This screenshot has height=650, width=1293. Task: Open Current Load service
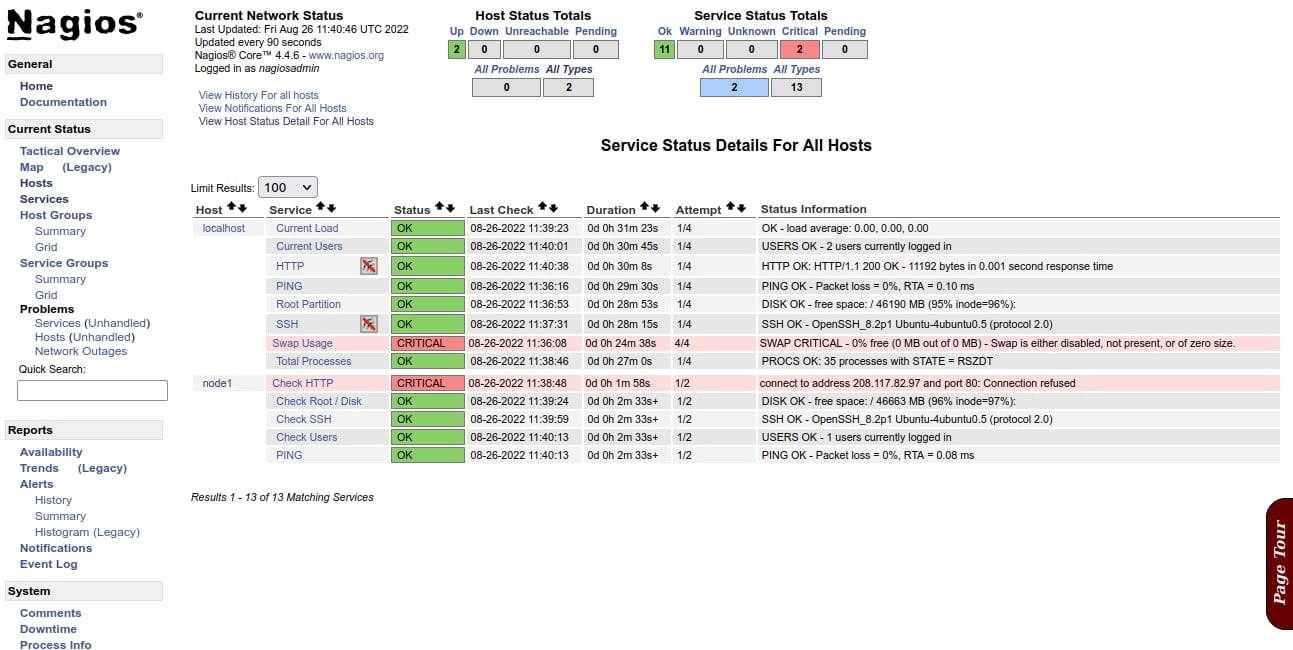pos(307,228)
